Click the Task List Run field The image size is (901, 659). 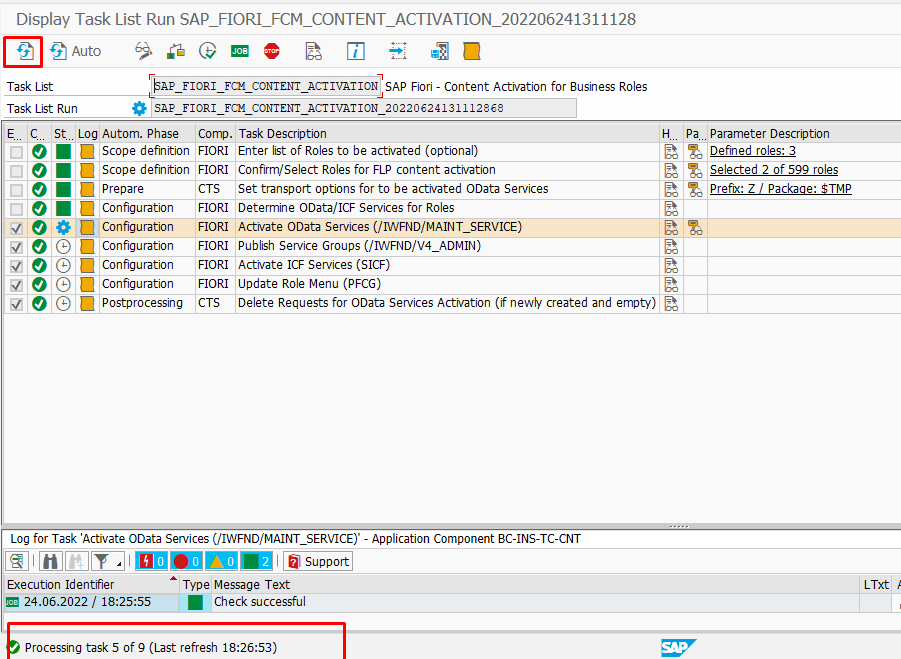[x=364, y=108]
